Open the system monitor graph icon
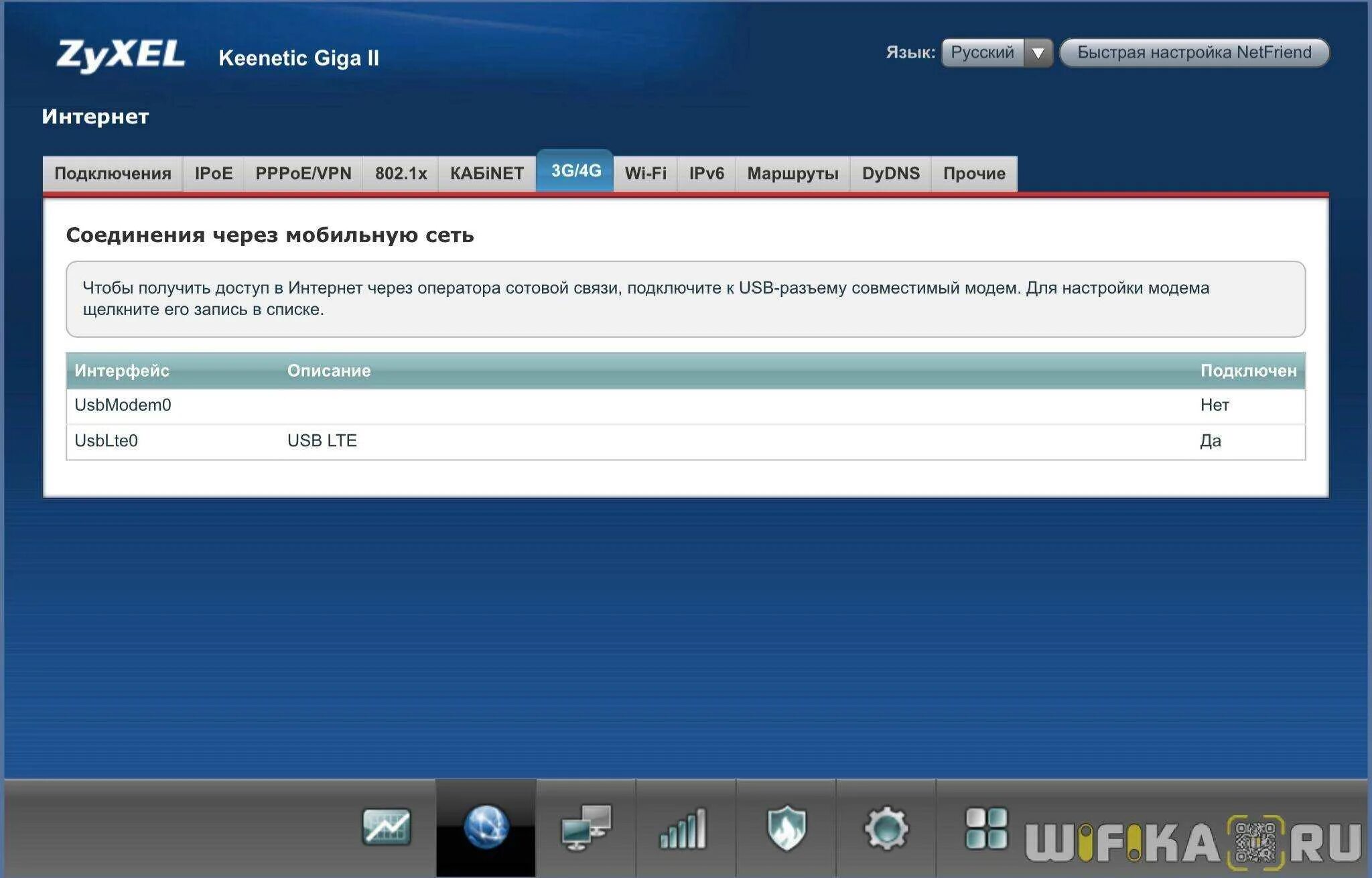This screenshot has width=1372, height=878. click(x=386, y=827)
